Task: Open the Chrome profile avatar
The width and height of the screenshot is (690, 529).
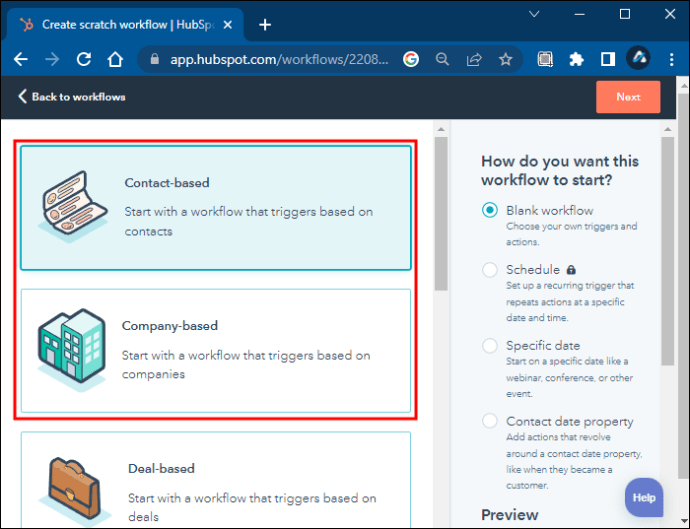Action: tap(639, 58)
